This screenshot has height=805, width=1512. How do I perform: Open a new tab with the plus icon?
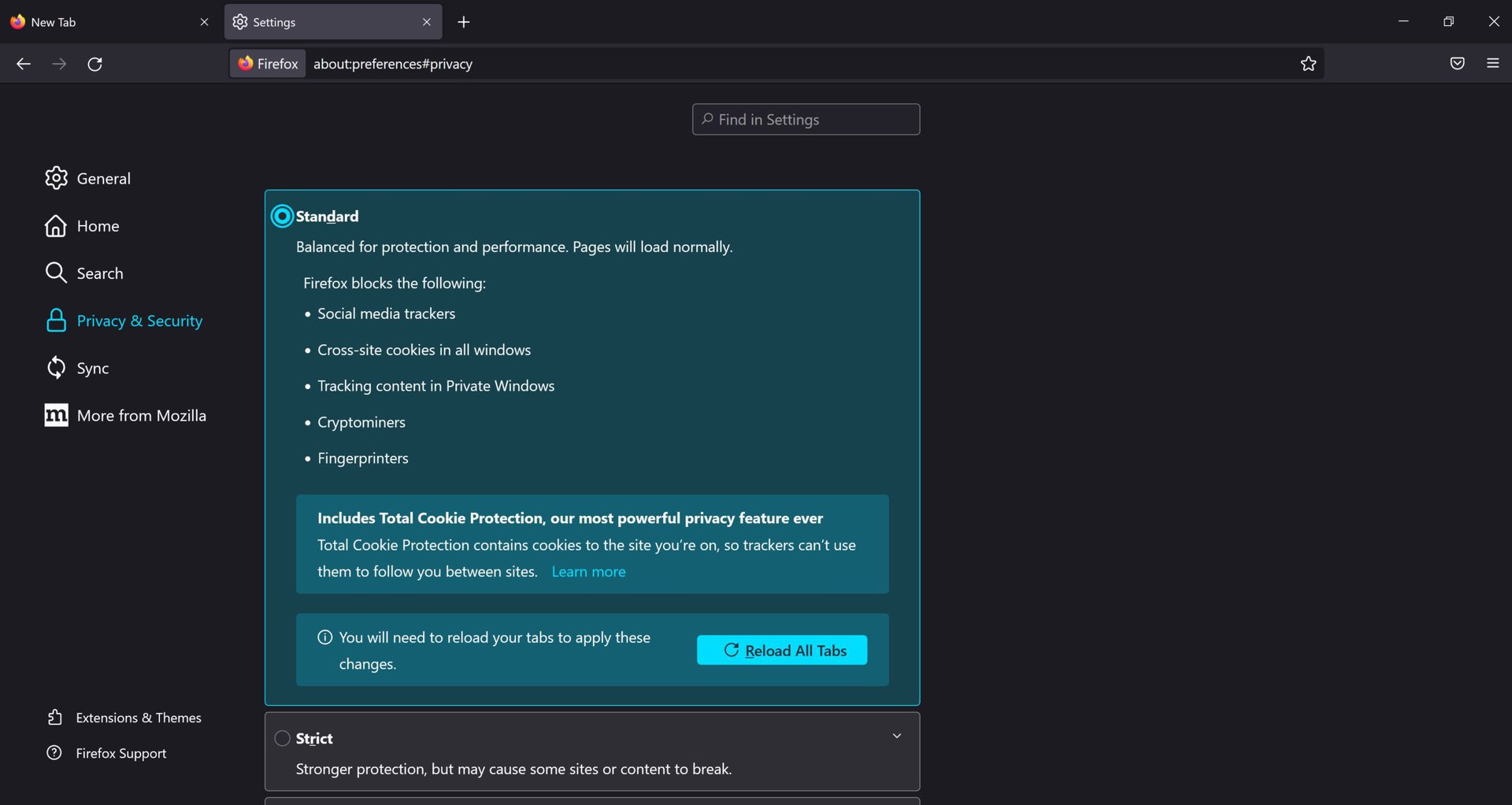[464, 22]
